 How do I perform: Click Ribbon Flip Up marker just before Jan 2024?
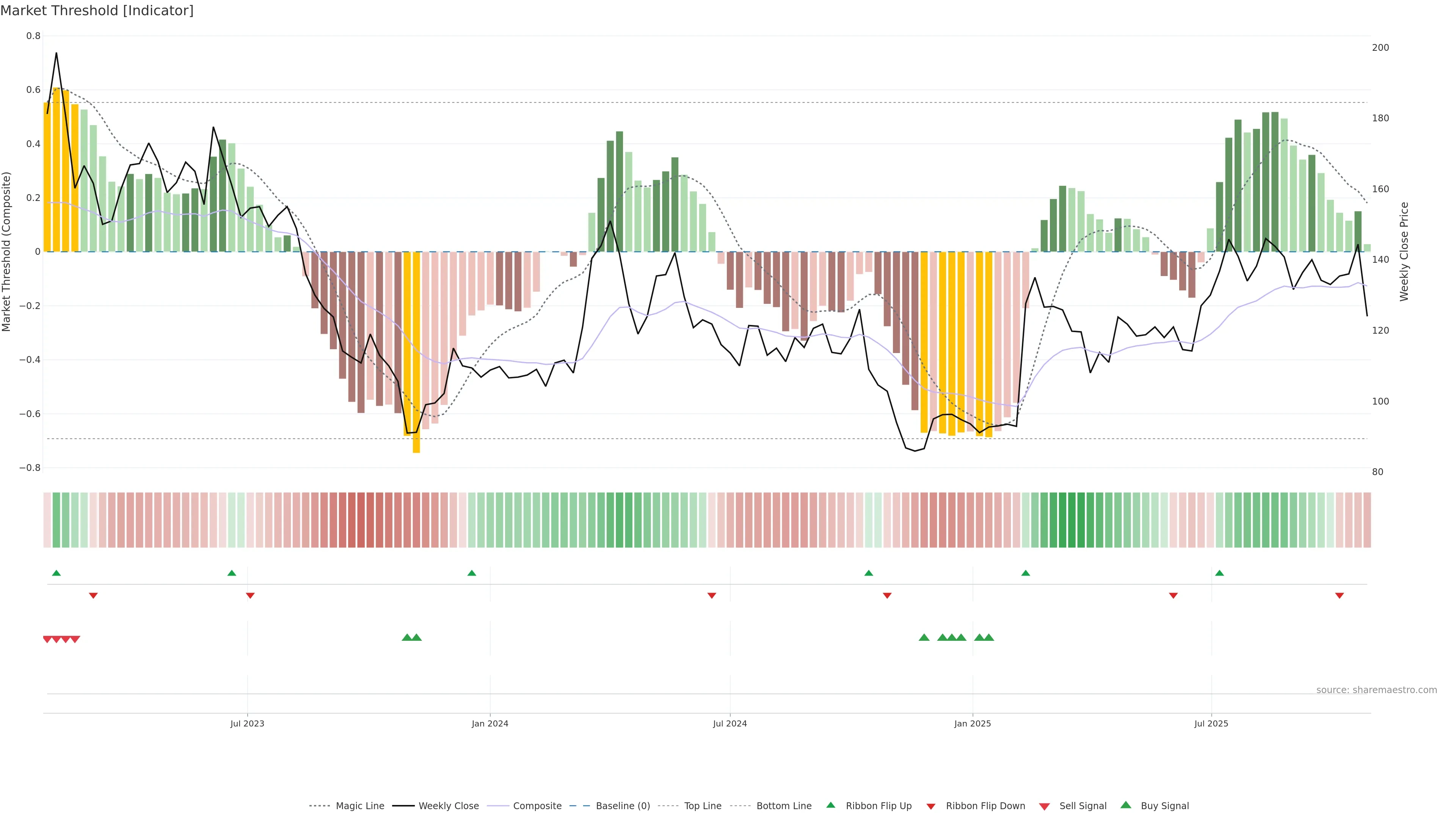[472, 573]
